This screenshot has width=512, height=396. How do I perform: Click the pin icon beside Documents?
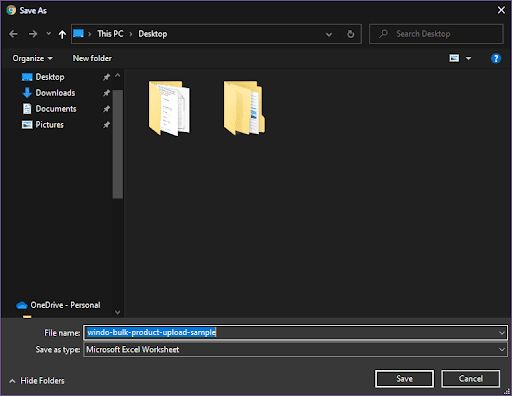tap(106, 109)
